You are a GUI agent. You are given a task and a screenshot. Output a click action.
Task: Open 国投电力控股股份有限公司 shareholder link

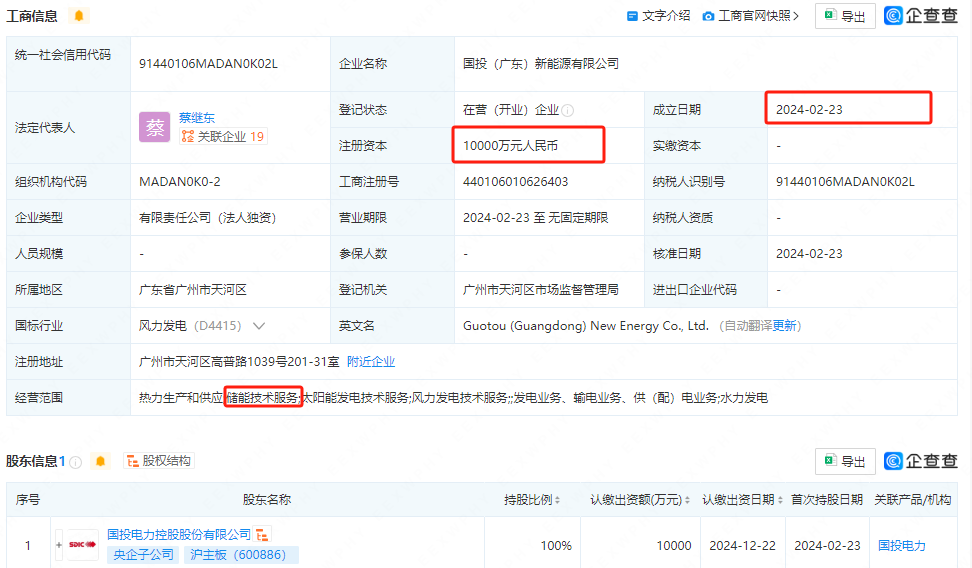pyautogui.click(x=179, y=535)
